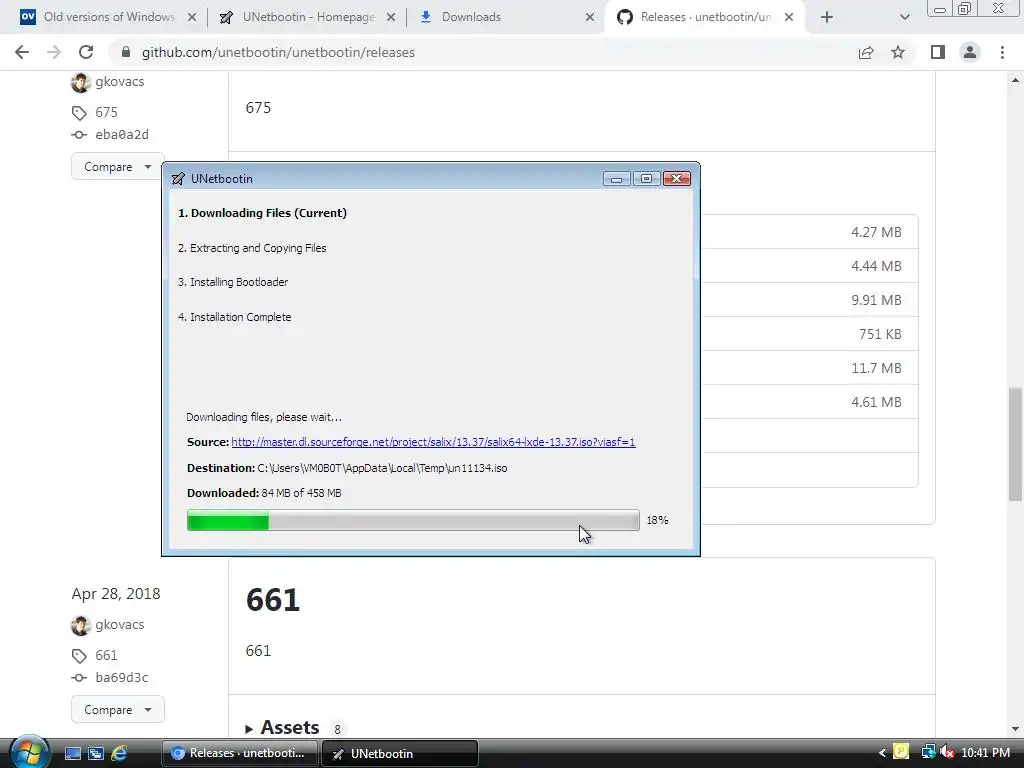Click the scrollbar up arrow
The height and width of the screenshot is (768, 1024).
click(1015, 80)
